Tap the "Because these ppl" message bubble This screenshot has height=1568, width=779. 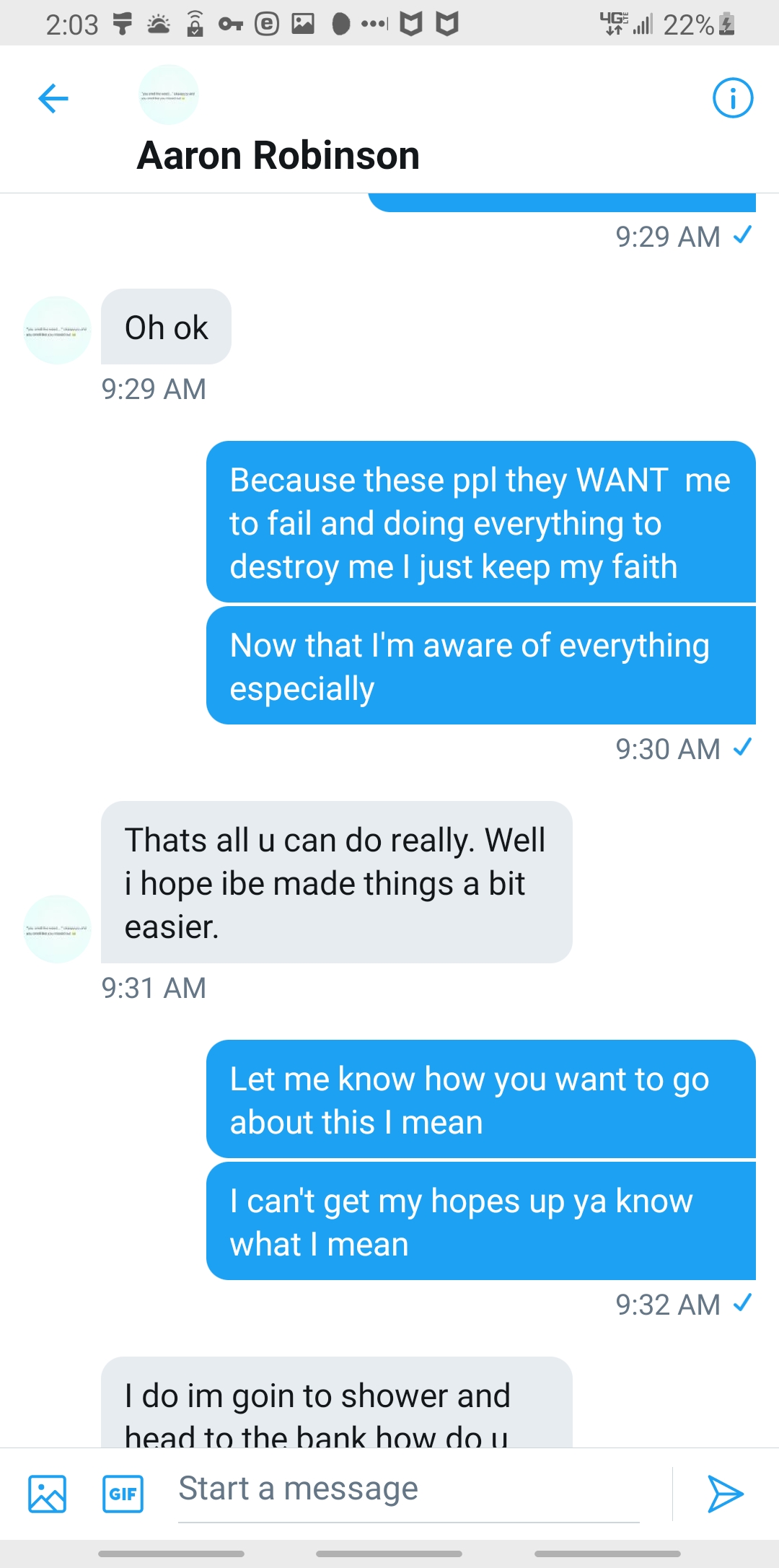pos(480,522)
